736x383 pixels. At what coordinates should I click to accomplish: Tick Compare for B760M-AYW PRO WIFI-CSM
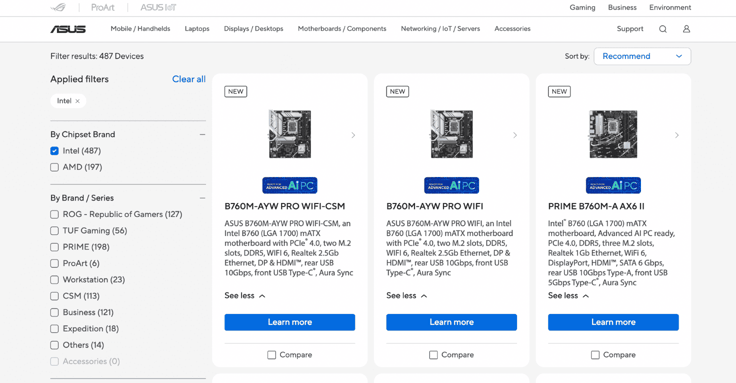(271, 355)
